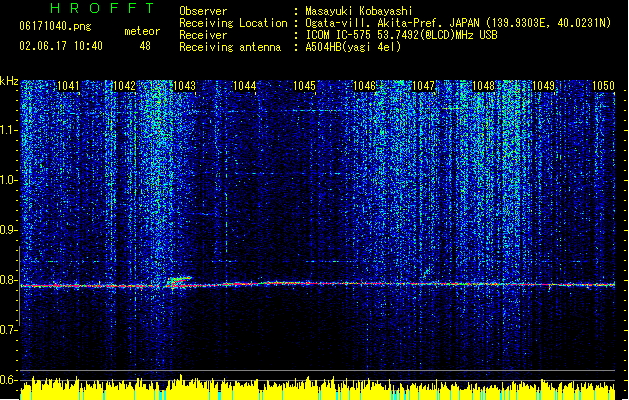
Task: Click the 1043 time marker
Action: [184, 86]
